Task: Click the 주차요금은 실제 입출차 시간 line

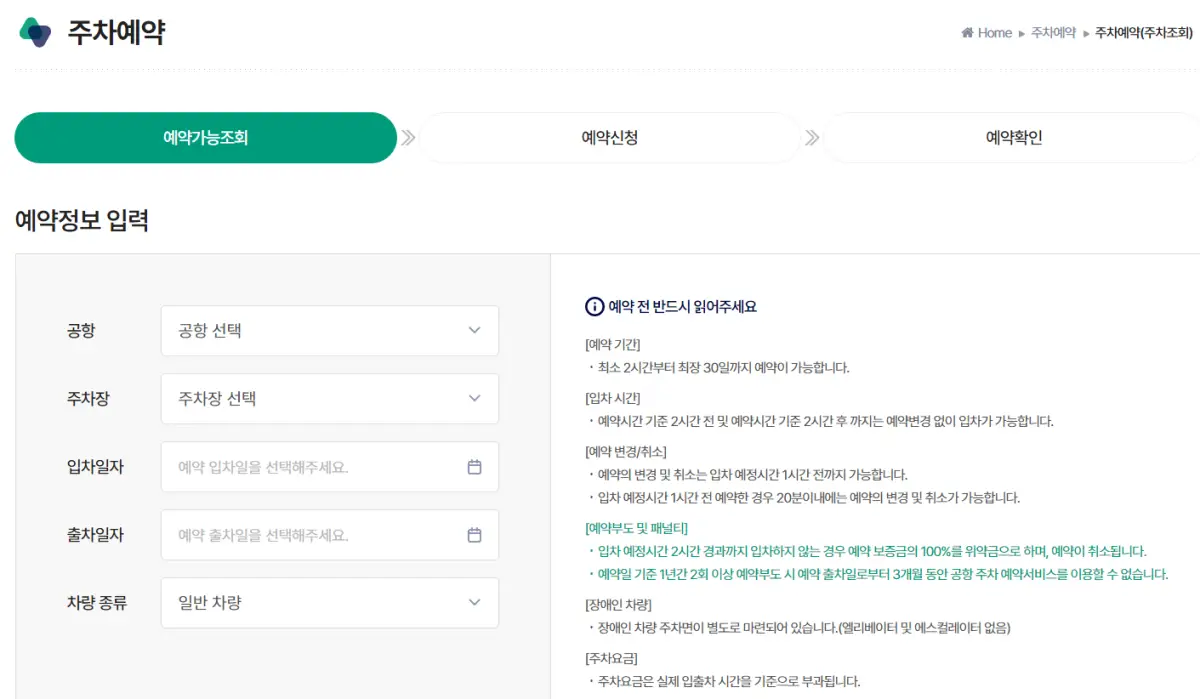Action: point(724,681)
